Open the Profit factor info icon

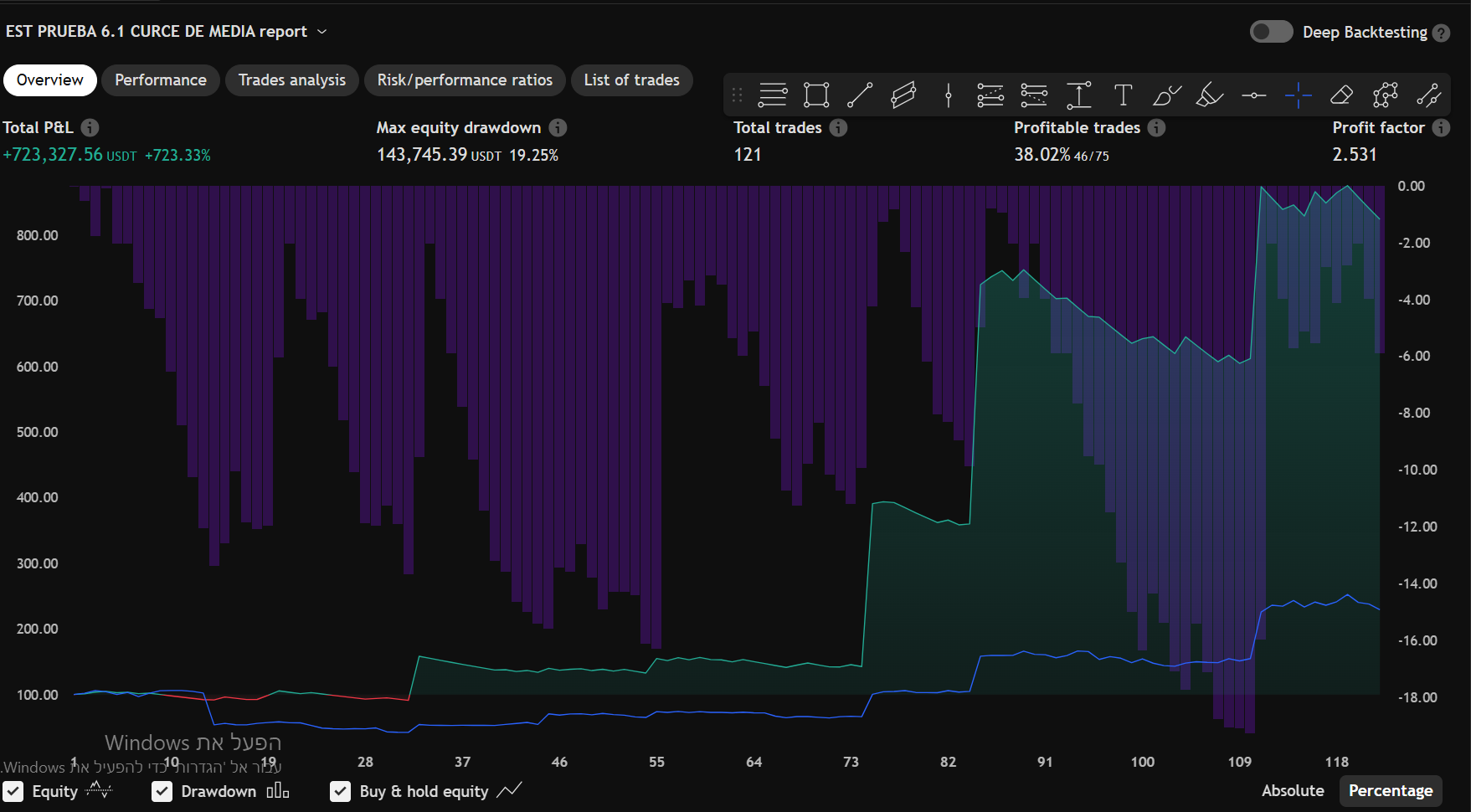pyautogui.click(x=1441, y=127)
